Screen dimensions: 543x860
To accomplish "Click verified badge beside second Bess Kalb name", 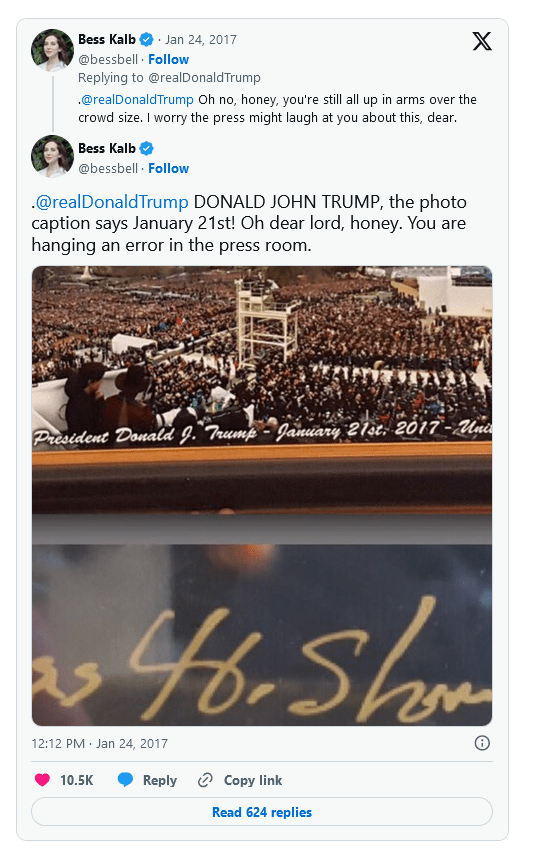I will 146,148.
